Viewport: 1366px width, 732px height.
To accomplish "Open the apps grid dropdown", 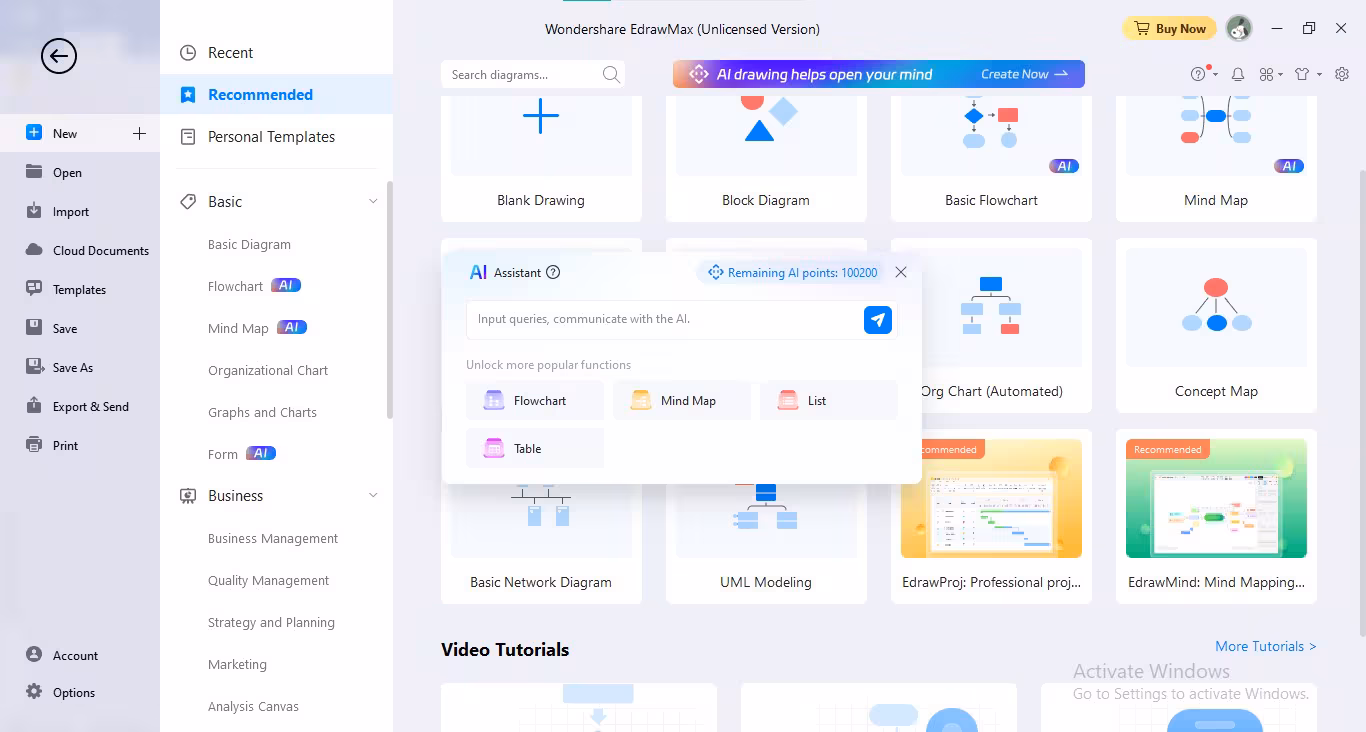I will pyautogui.click(x=1269, y=74).
